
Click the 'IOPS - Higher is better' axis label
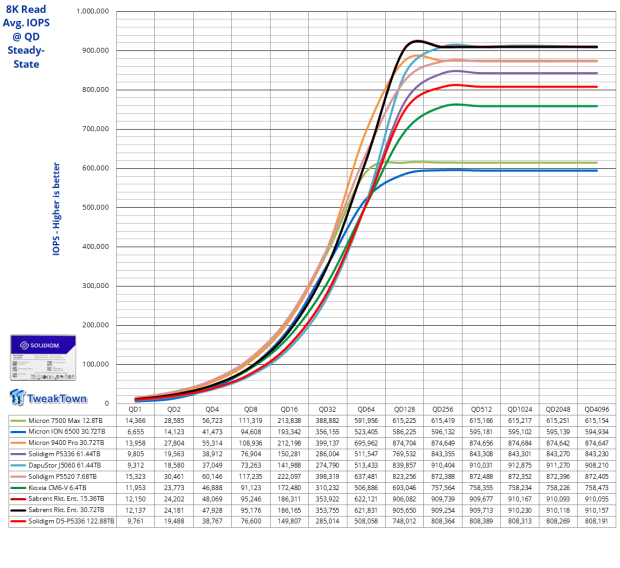tap(56, 208)
